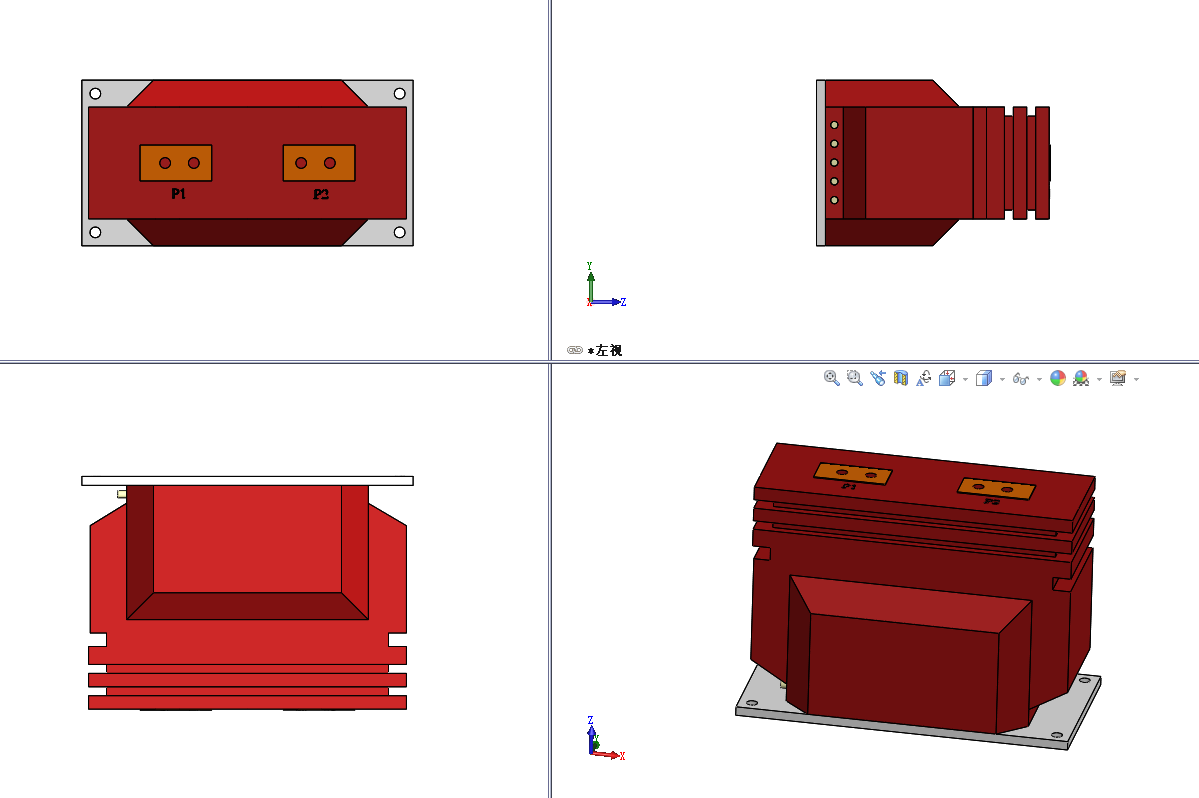Click the linked-views chain icon beside 左视
Screen dimensions: 1199x798
click(575, 350)
